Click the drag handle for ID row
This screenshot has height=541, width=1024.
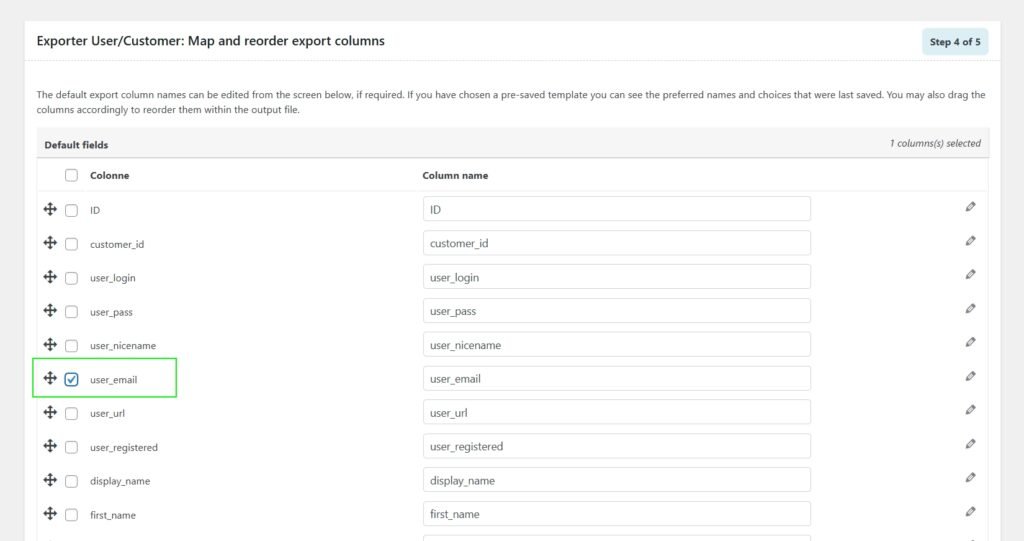click(x=50, y=209)
